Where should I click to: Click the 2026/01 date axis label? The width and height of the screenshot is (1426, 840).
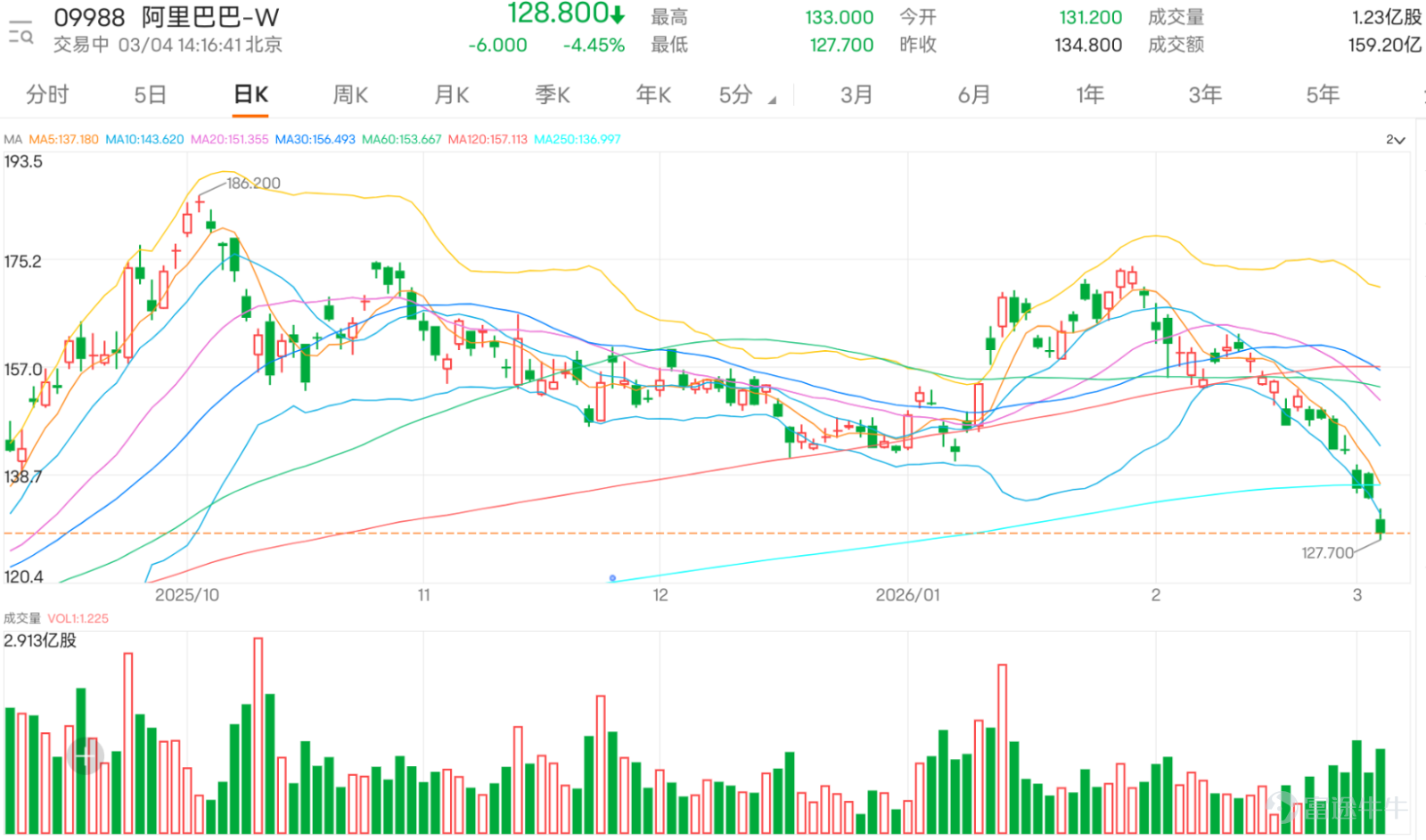tap(907, 595)
